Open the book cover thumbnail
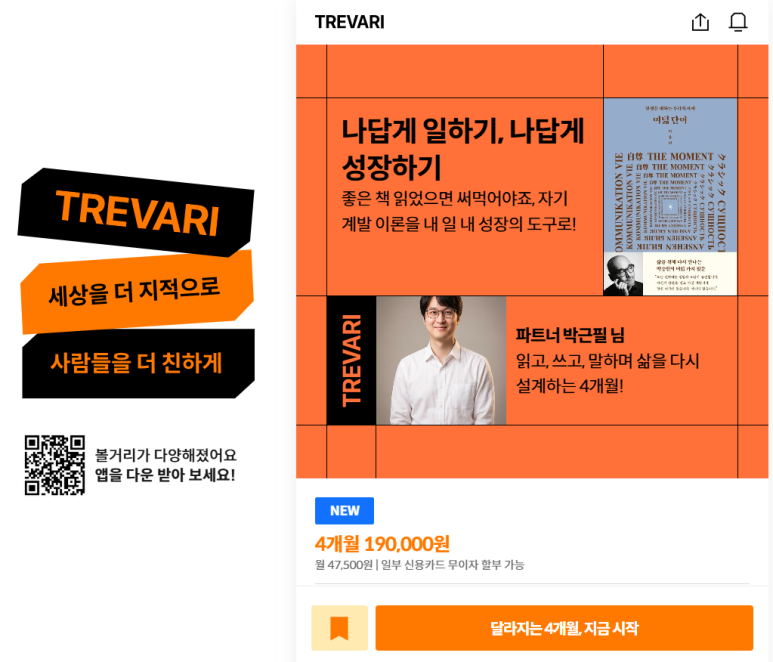This screenshot has height=662, width=773. (670, 197)
